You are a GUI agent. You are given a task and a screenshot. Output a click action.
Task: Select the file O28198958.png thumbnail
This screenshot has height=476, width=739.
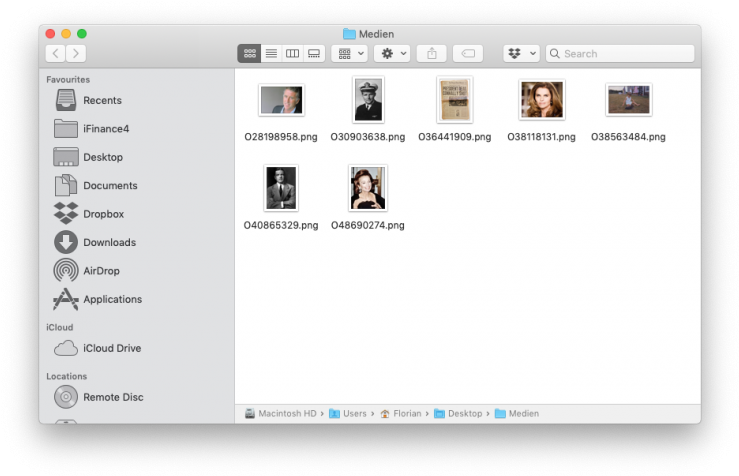281,100
